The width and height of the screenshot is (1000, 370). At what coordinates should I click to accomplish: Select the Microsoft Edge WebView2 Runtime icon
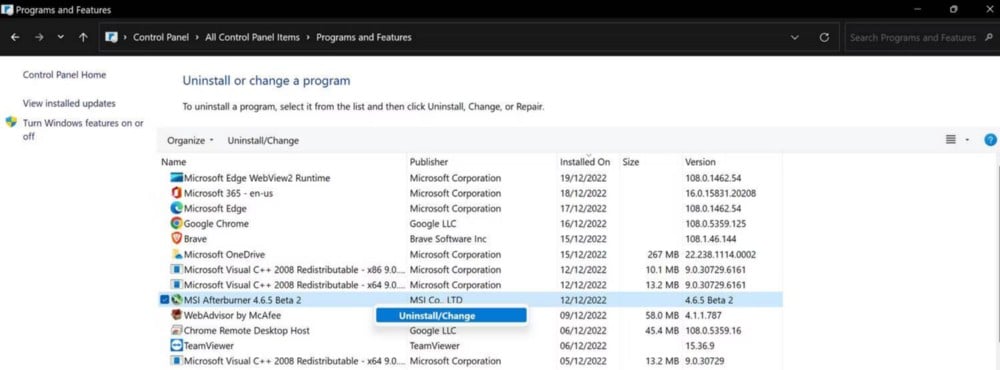177,178
